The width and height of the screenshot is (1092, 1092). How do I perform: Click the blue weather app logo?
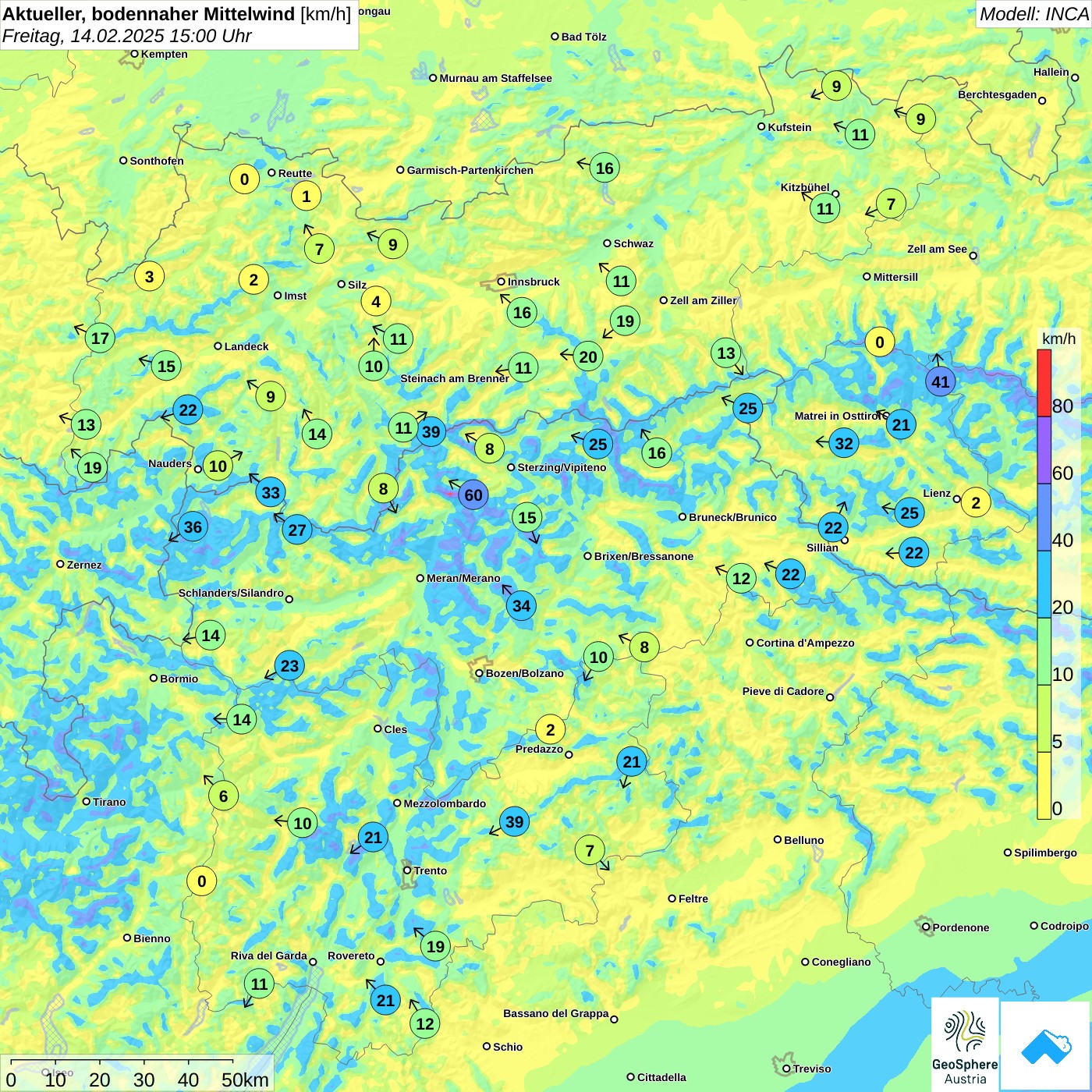click(1046, 1047)
